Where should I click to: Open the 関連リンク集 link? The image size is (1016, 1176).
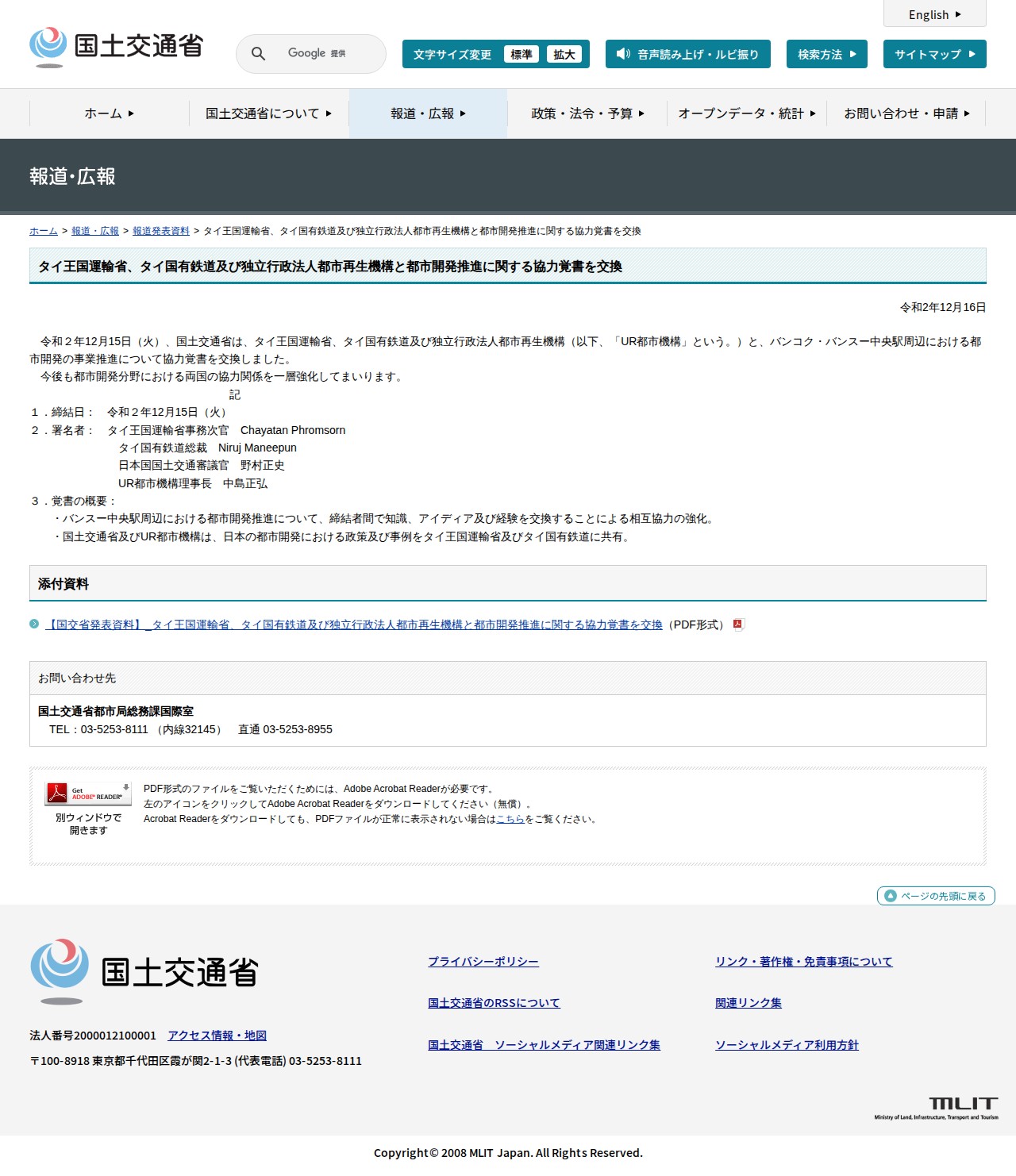[749, 1003]
